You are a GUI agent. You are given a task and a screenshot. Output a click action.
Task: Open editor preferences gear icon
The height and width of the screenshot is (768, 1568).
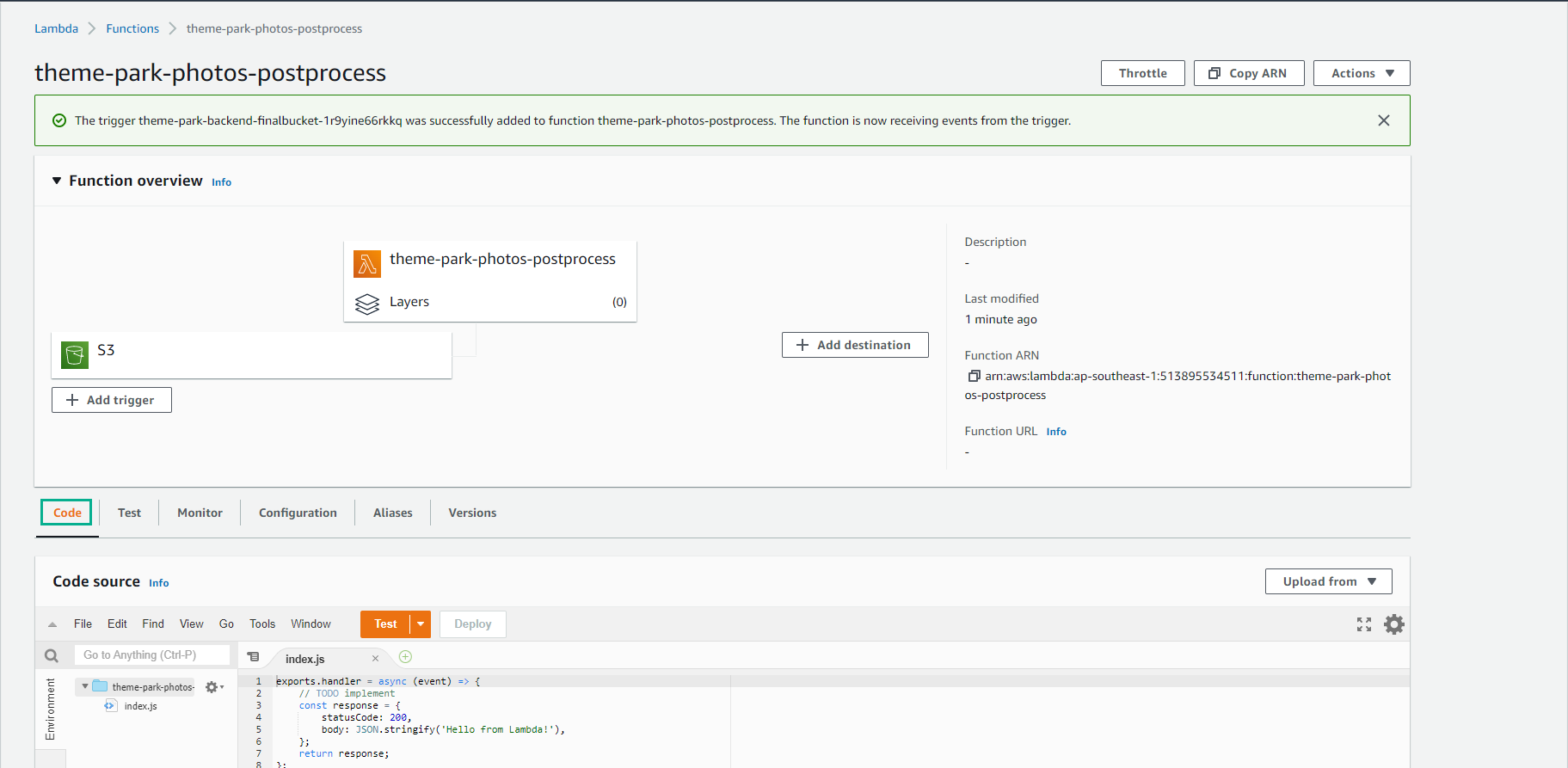[x=1394, y=624]
